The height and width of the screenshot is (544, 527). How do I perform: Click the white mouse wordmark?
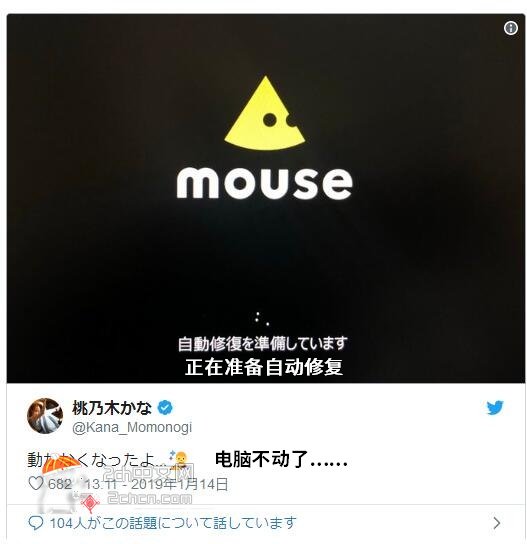[x=265, y=183]
